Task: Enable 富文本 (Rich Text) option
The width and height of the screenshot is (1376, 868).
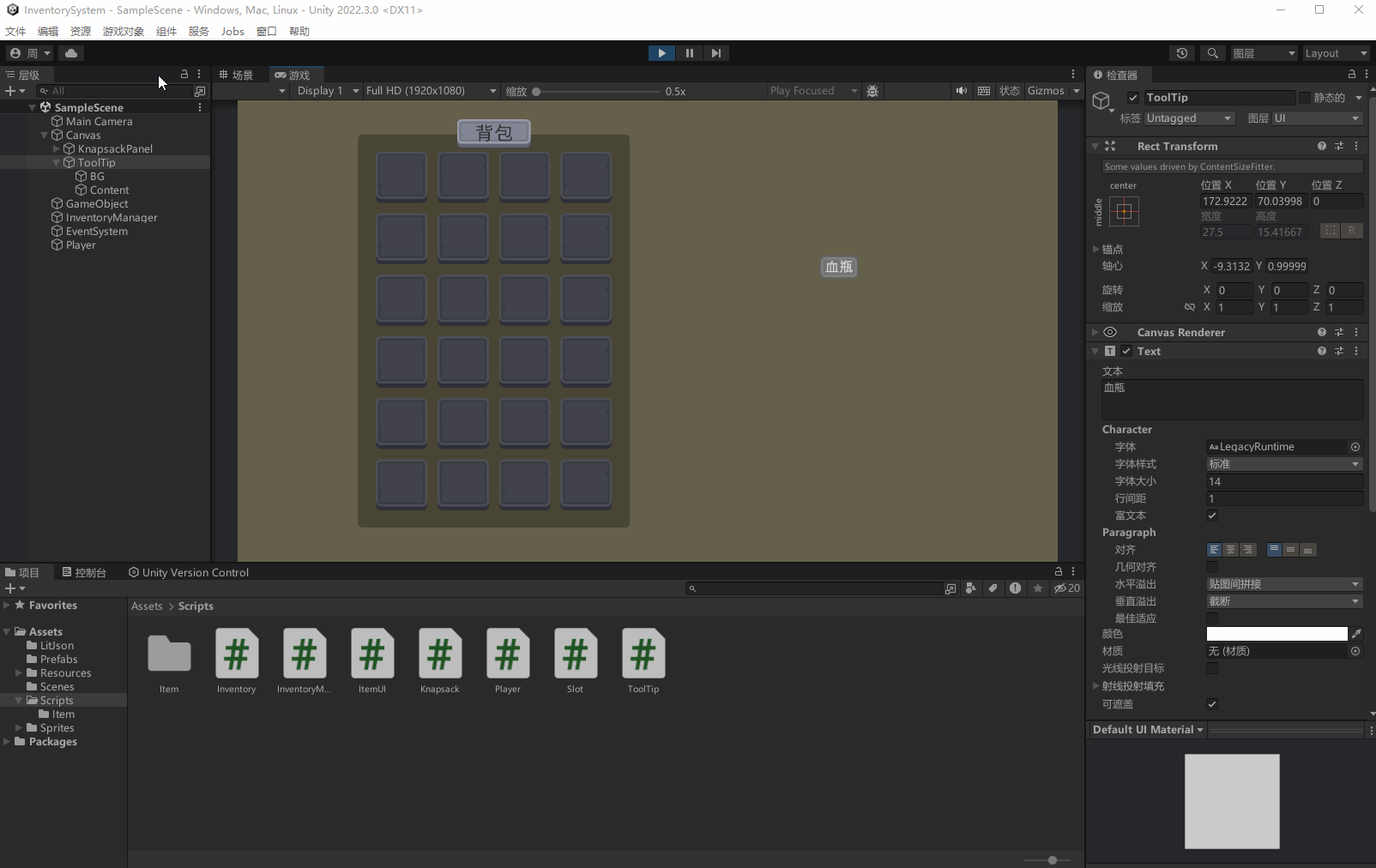Action: [1213, 515]
